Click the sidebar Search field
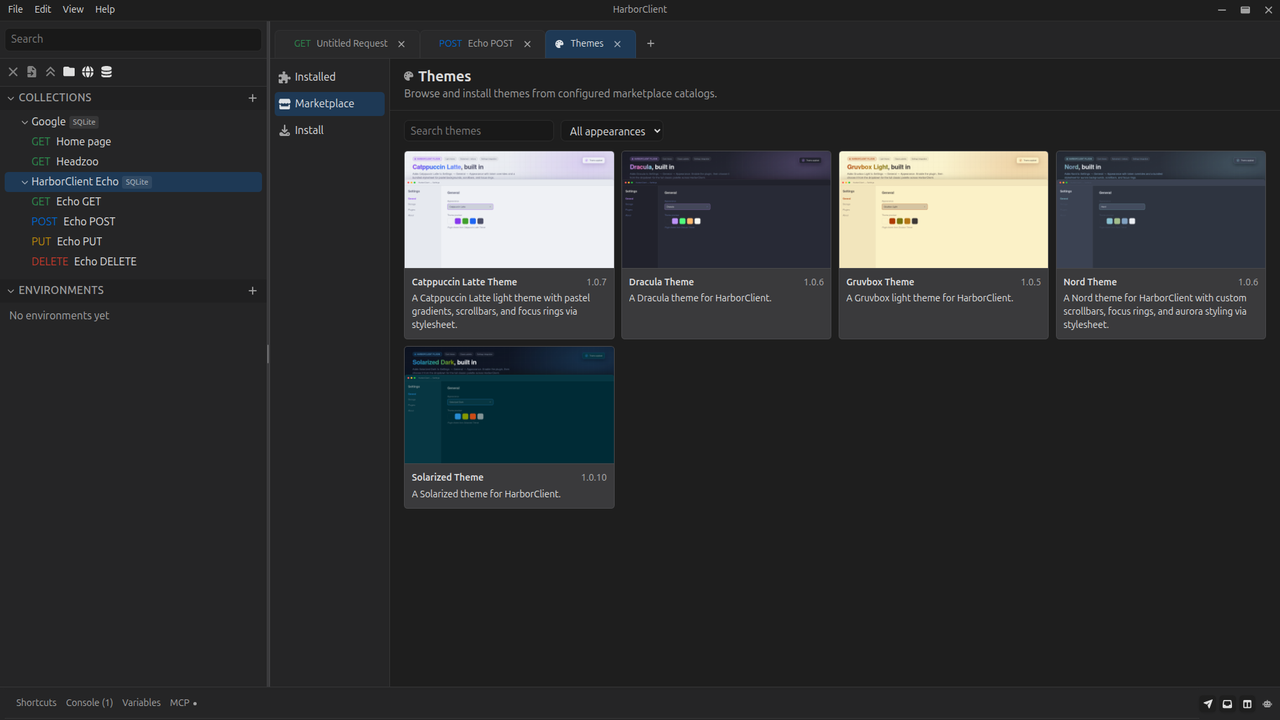 tap(133, 39)
